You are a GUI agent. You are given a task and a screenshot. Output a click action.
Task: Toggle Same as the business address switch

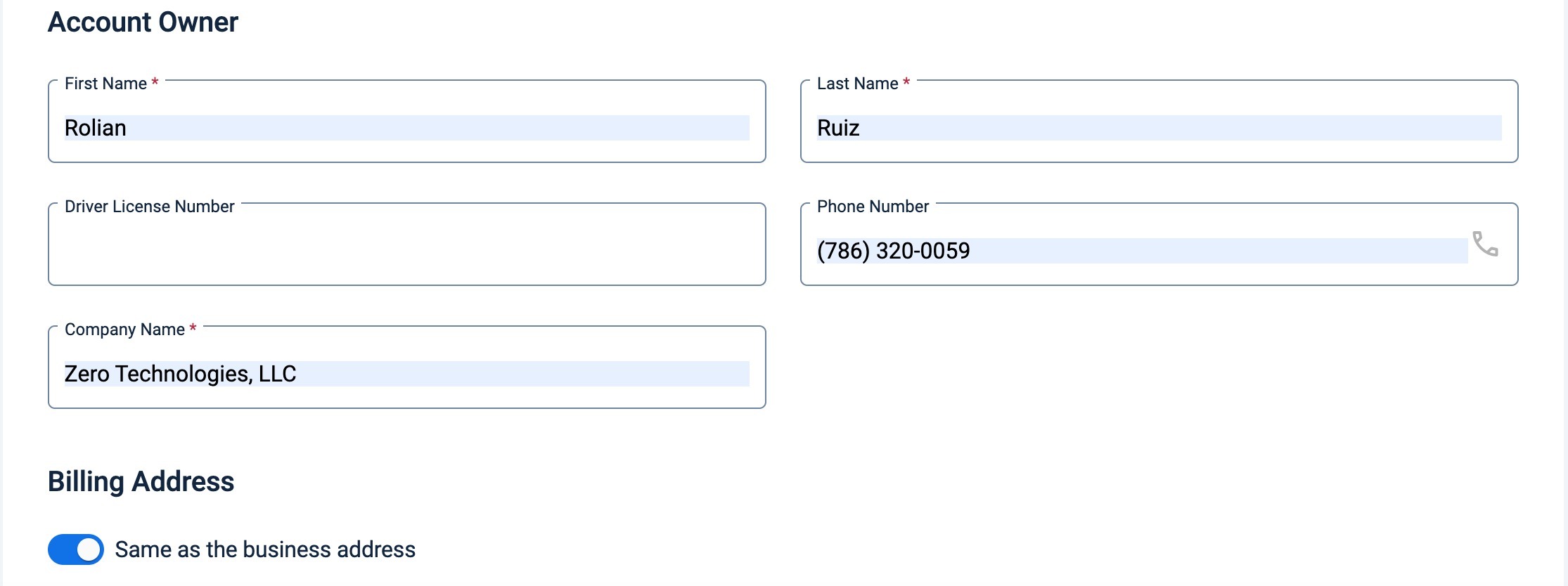click(76, 549)
